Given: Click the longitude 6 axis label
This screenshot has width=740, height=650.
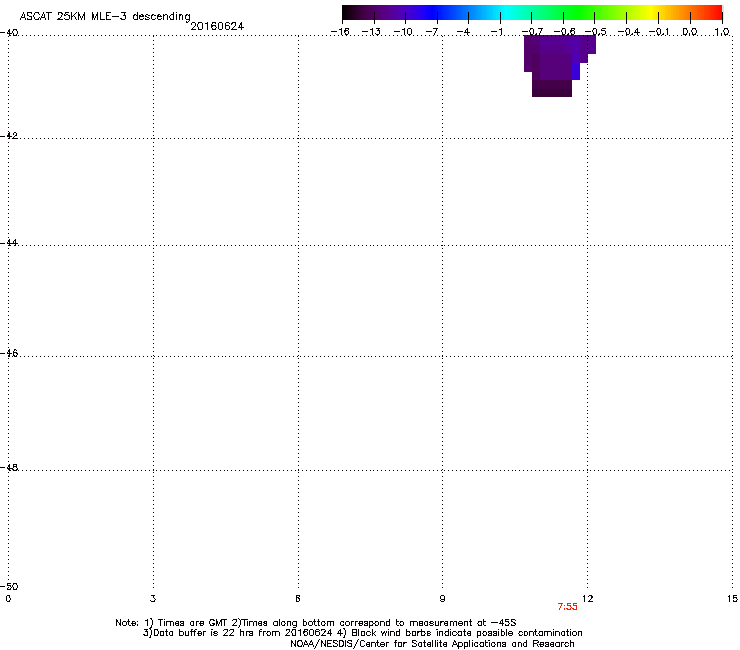Looking at the screenshot, I should 298,599.
